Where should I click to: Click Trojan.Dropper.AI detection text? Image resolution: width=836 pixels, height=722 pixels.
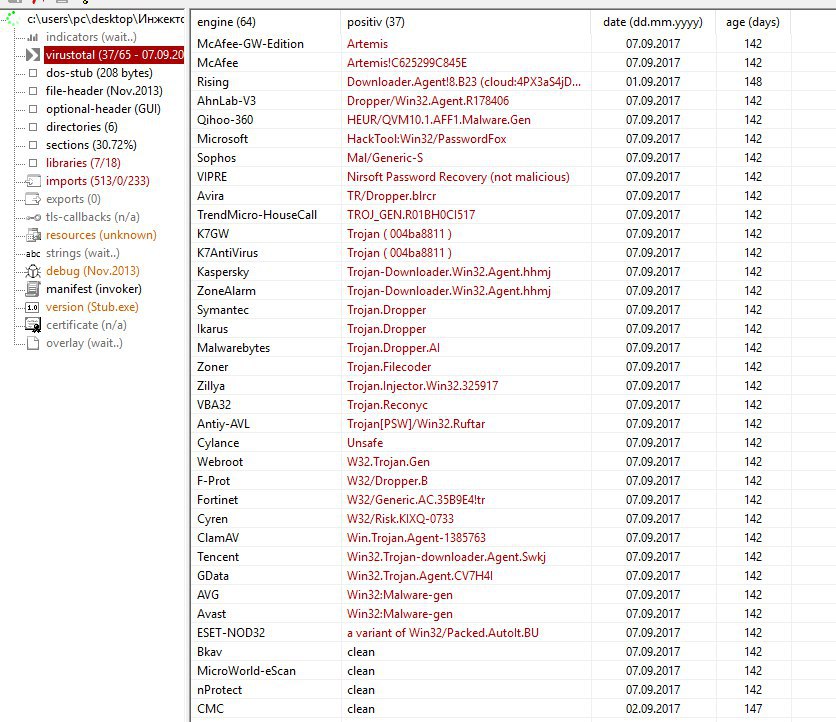coord(393,348)
